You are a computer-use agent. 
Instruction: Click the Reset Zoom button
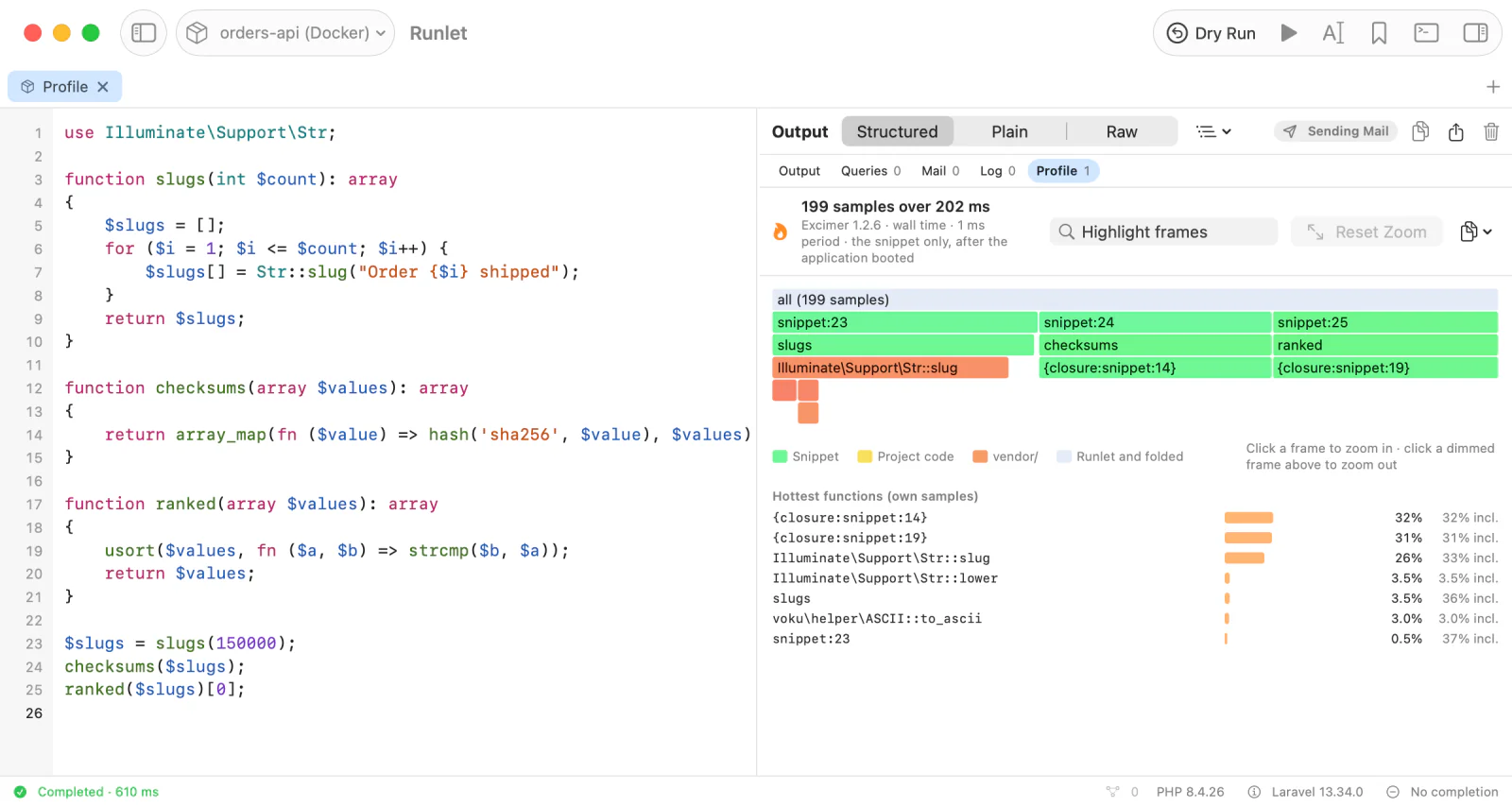click(1366, 232)
